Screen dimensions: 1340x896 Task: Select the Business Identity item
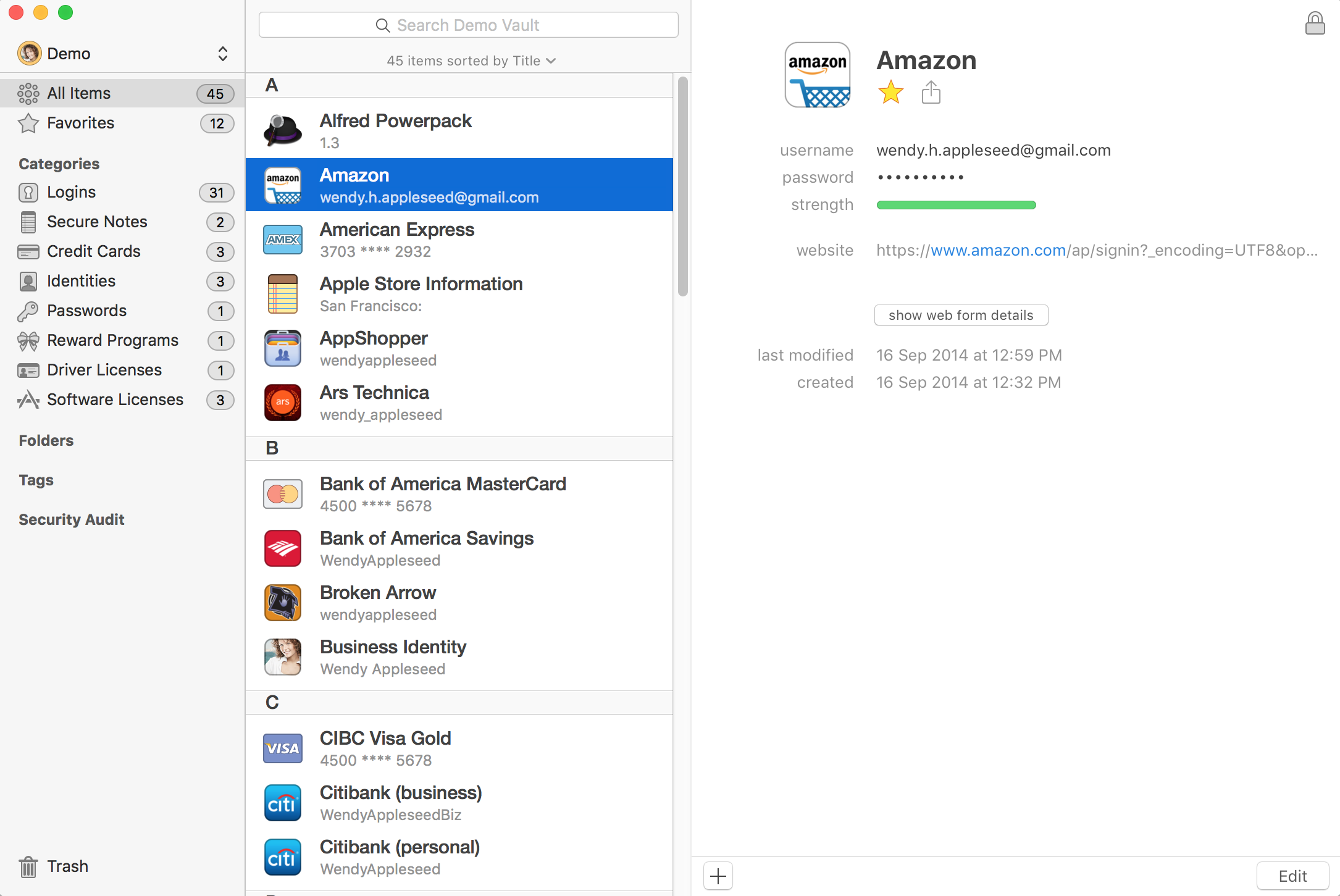tap(459, 657)
